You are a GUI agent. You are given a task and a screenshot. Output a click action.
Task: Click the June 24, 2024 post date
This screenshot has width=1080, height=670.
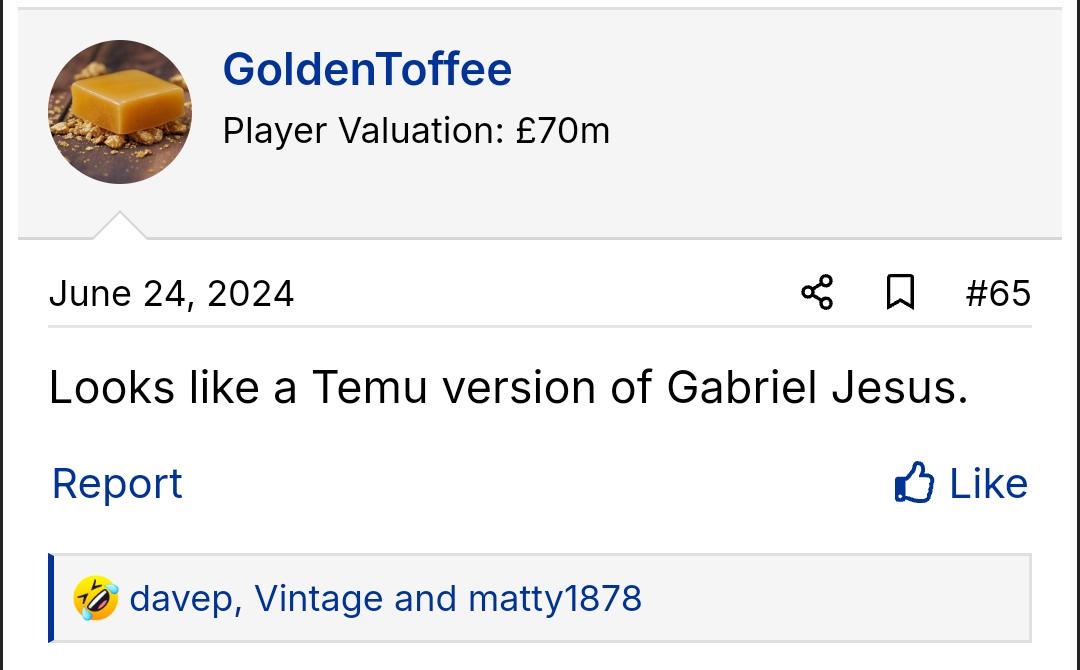pyautogui.click(x=171, y=293)
